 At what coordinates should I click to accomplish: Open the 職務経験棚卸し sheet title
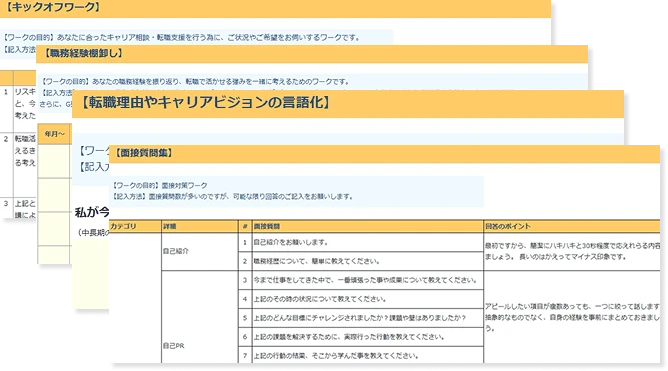pos(84,53)
